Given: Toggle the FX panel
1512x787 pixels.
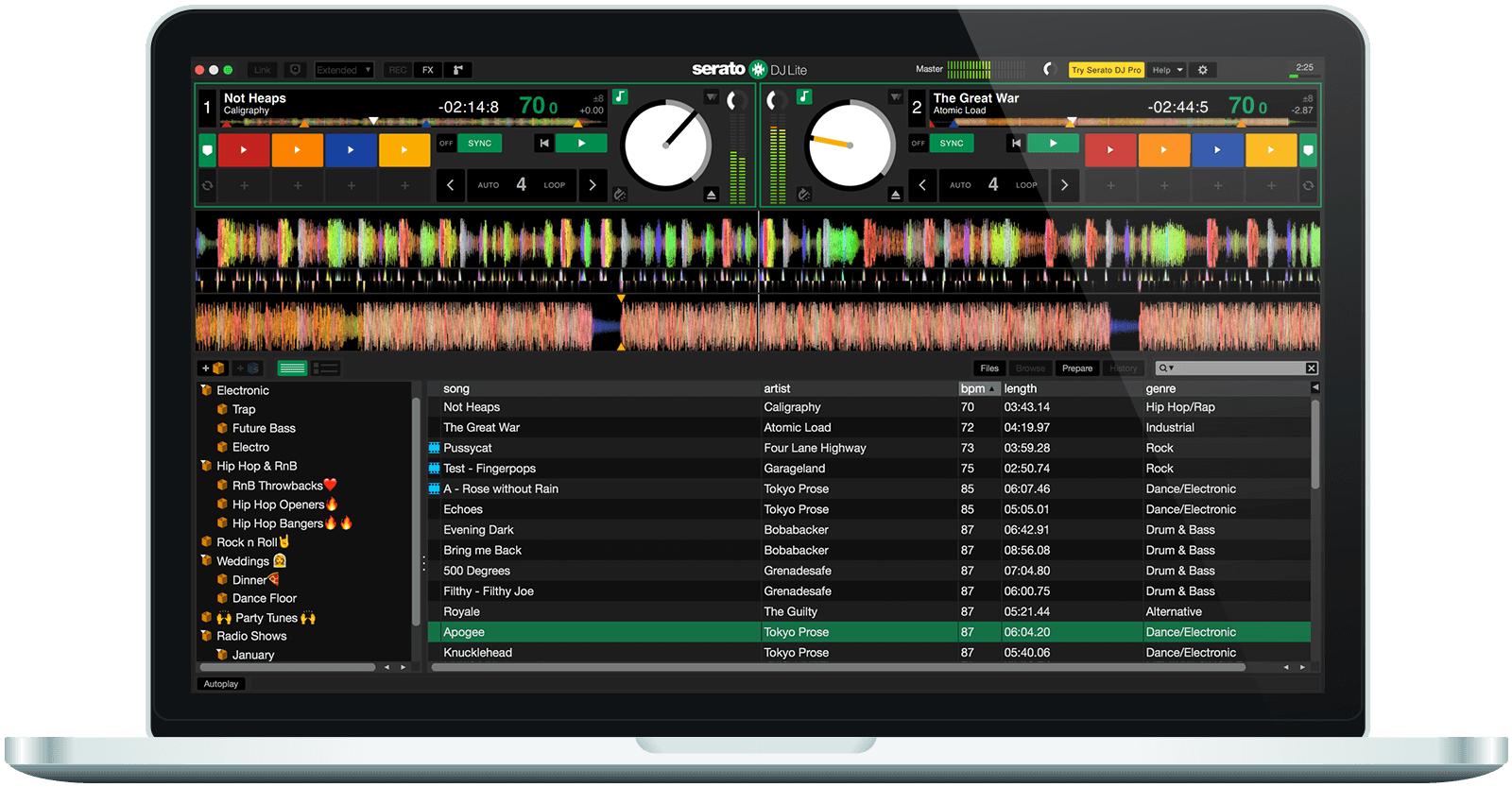Looking at the screenshot, I should coord(428,70).
